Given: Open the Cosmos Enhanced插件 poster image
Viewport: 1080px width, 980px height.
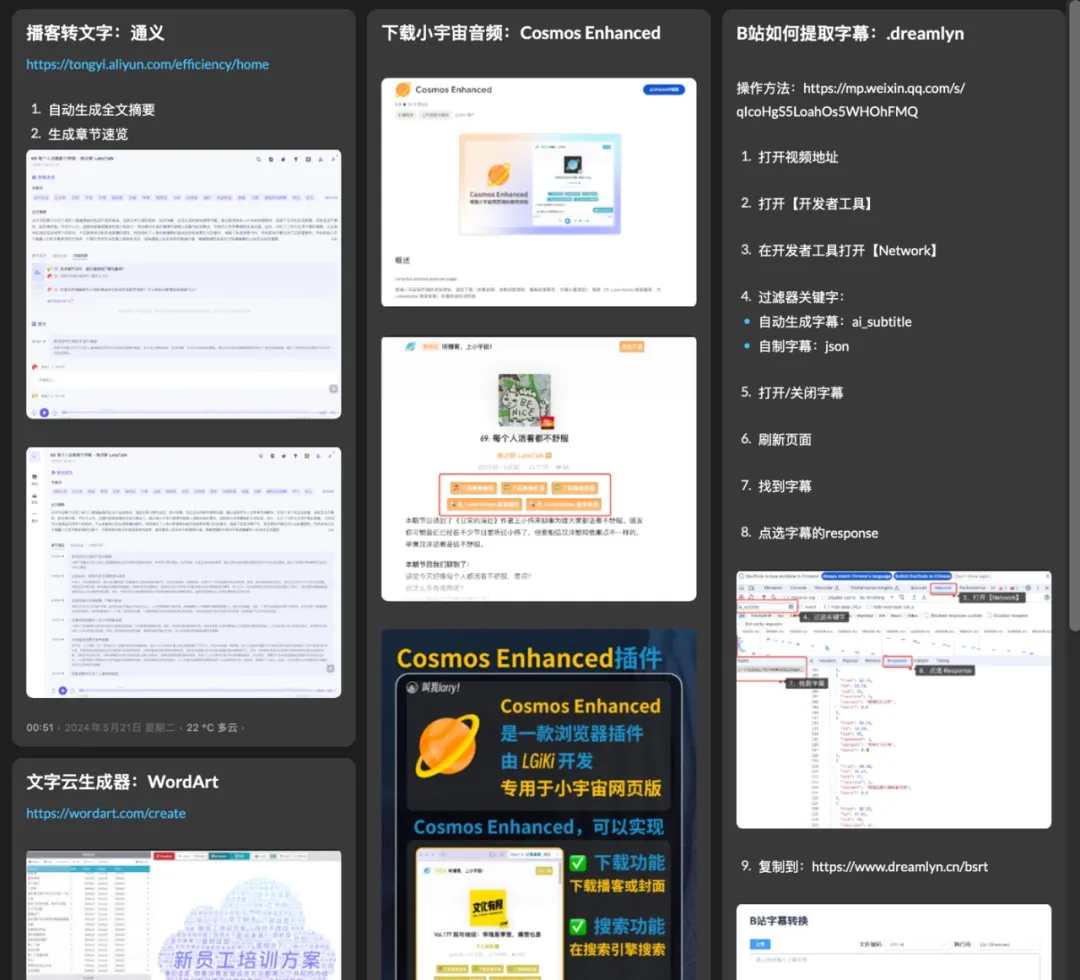Looking at the screenshot, I should [539, 804].
